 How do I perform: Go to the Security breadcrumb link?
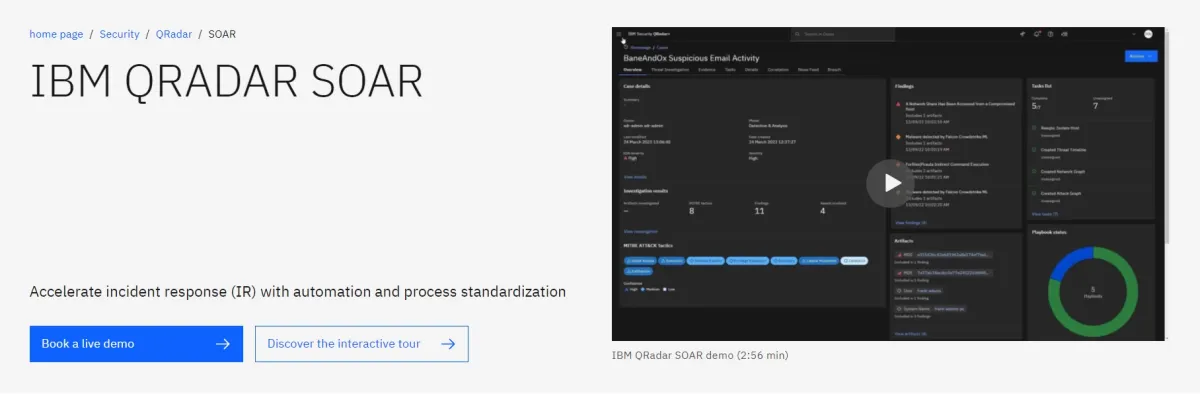[x=119, y=34]
